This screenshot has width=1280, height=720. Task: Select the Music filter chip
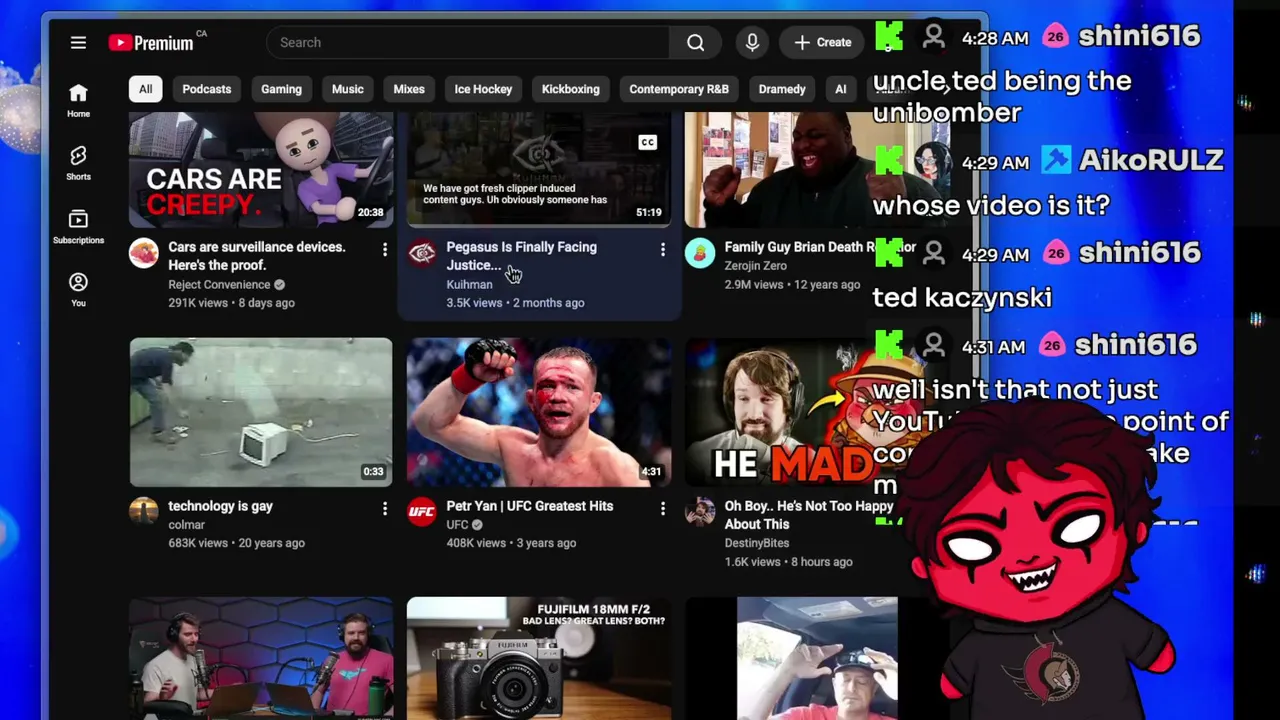coord(347,89)
